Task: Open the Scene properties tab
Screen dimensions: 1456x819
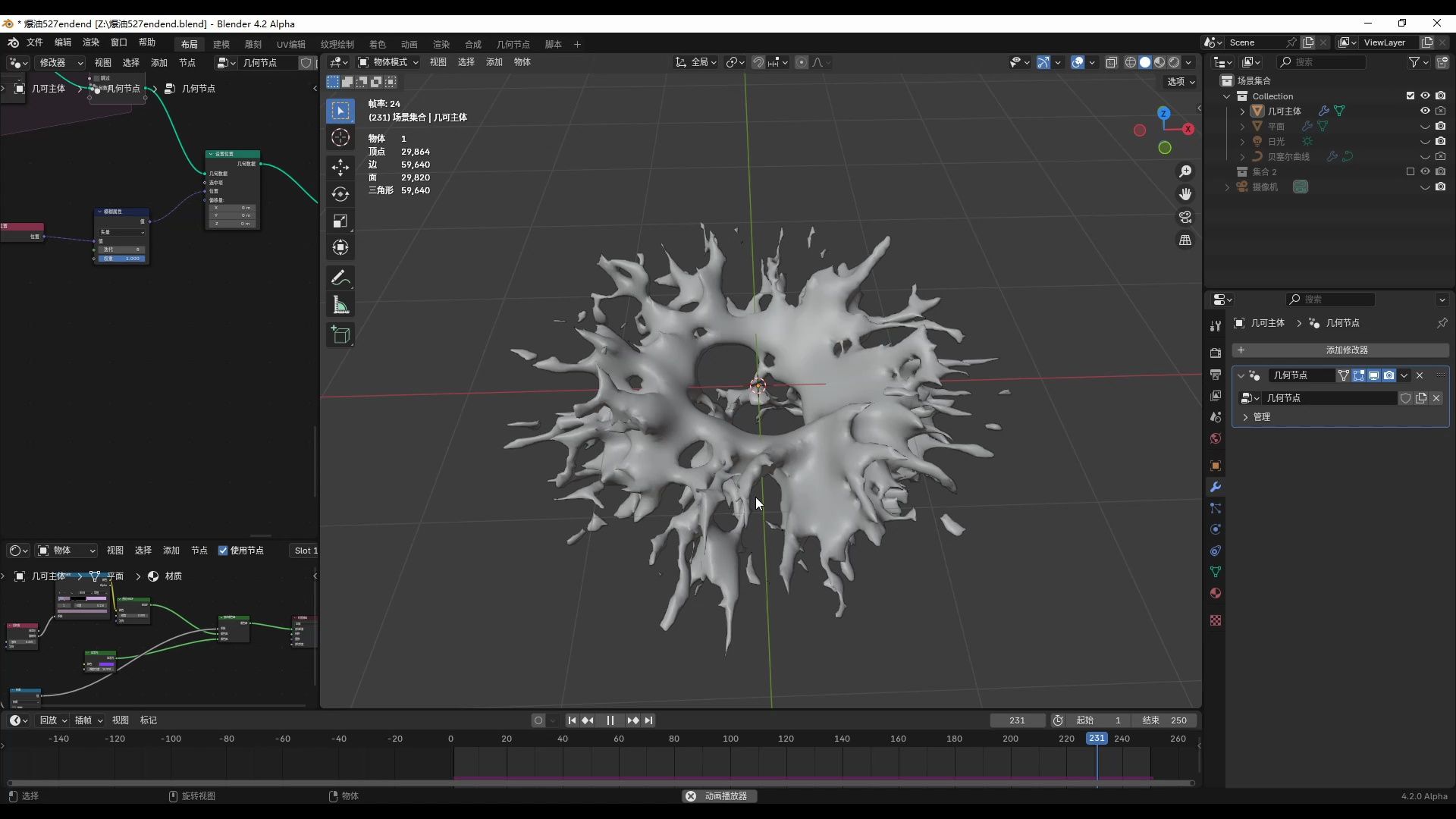Action: (x=1216, y=417)
